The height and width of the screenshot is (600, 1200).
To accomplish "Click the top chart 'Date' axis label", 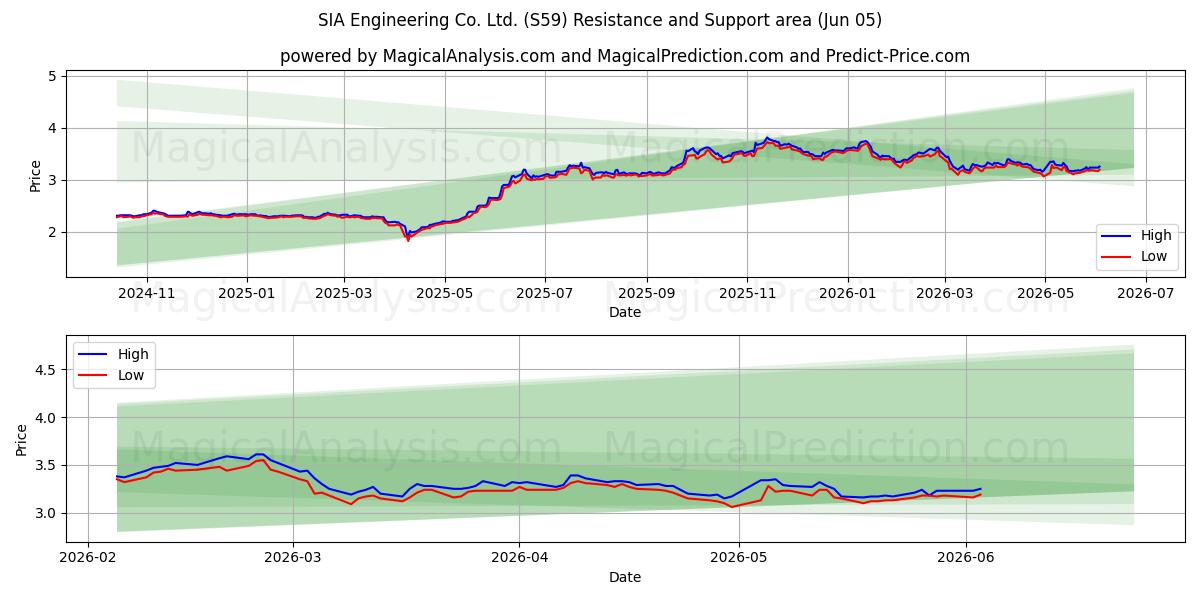I will [x=625, y=312].
